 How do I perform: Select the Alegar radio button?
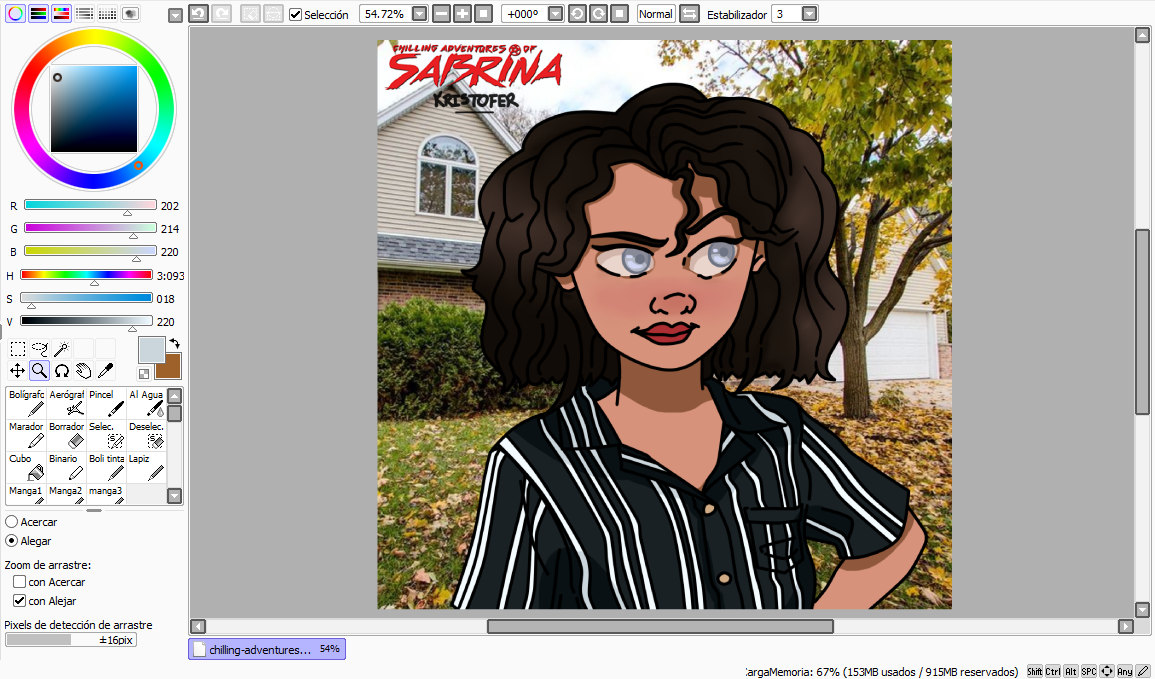[12, 541]
